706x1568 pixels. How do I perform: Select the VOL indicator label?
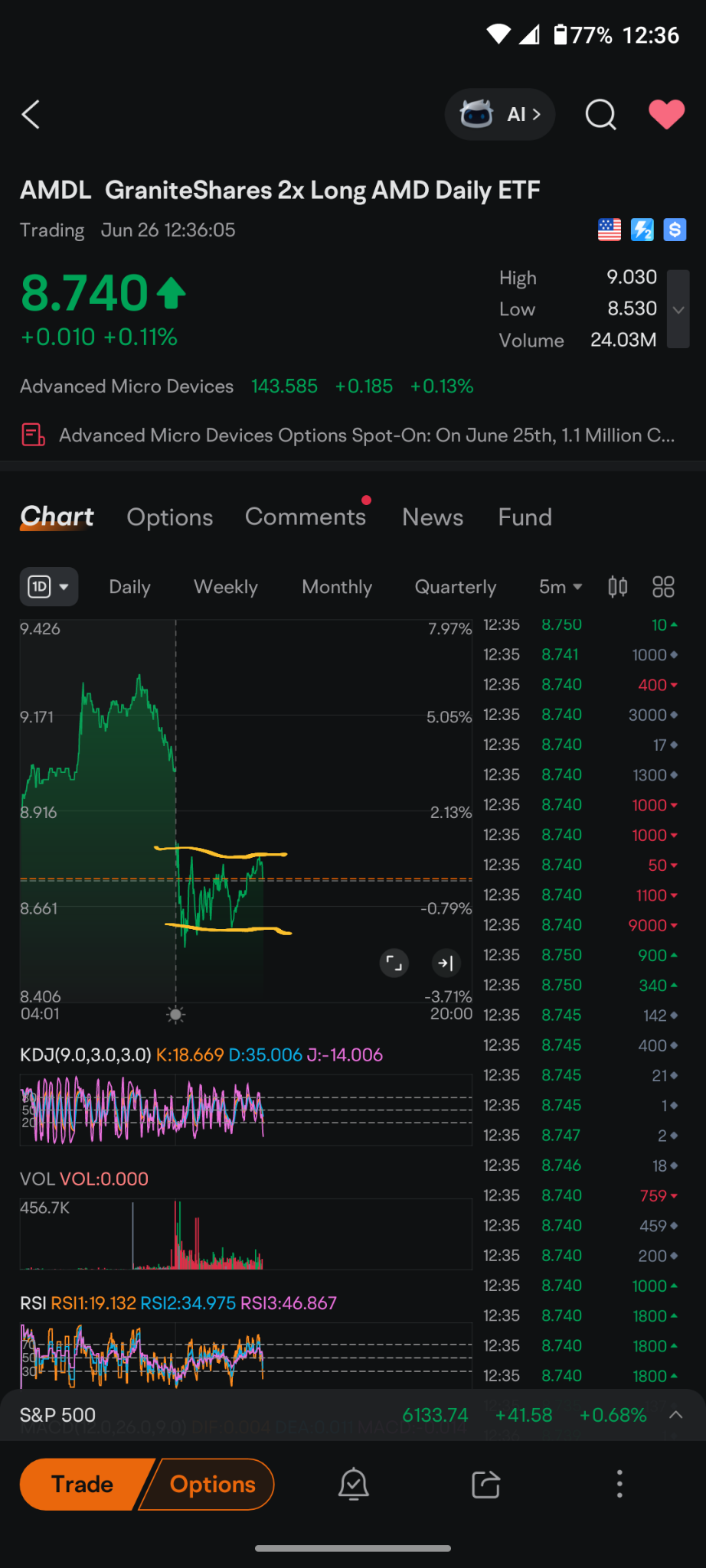38,1178
